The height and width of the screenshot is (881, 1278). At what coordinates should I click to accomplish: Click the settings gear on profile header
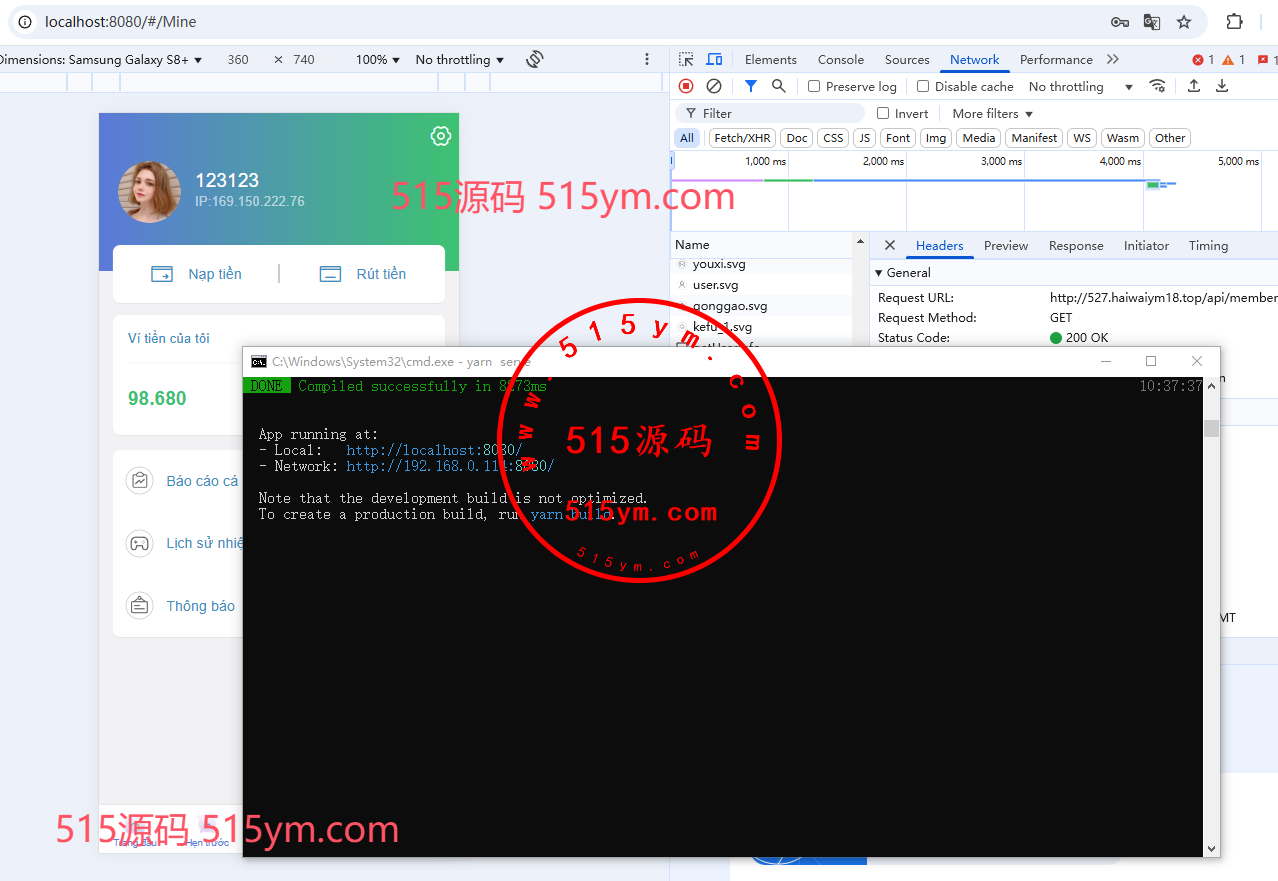pos(440,136)
